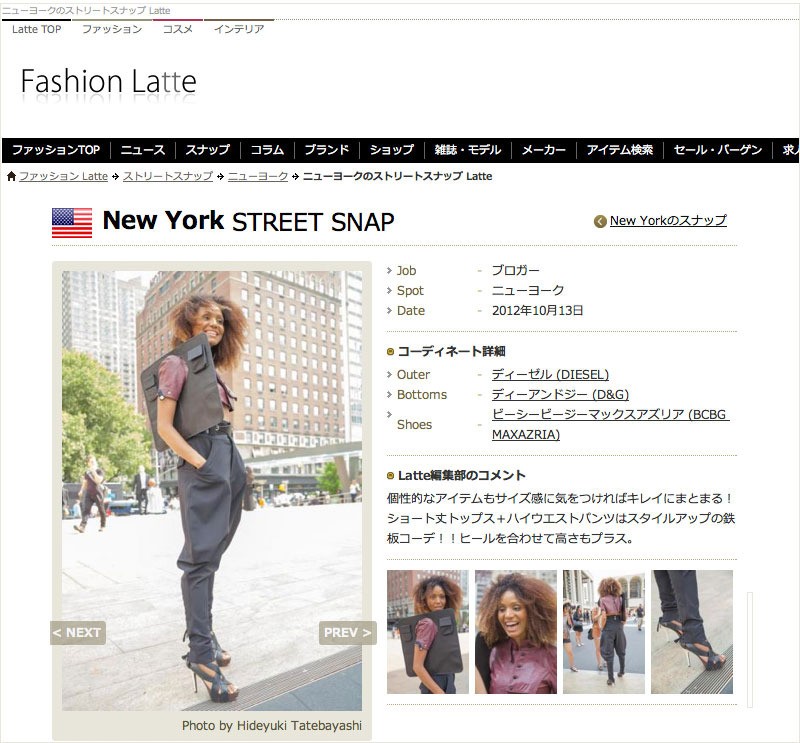View the smiling face portrait thumbnail
This screenshot has height=743, width=800.
(x=516, y=632)
